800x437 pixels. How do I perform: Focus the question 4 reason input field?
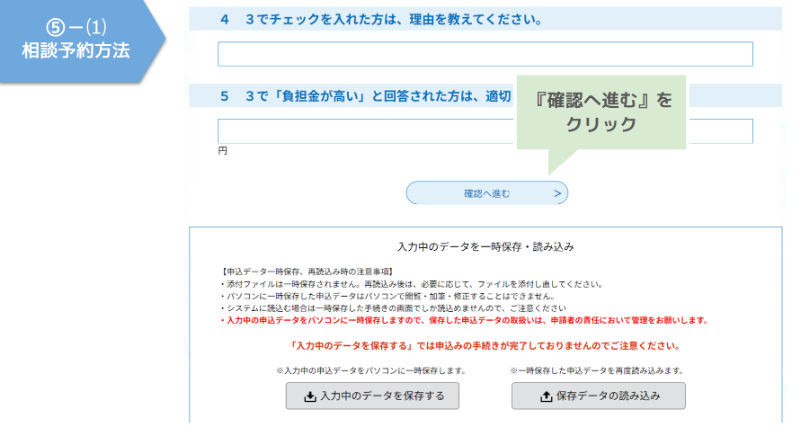[485, 54]
